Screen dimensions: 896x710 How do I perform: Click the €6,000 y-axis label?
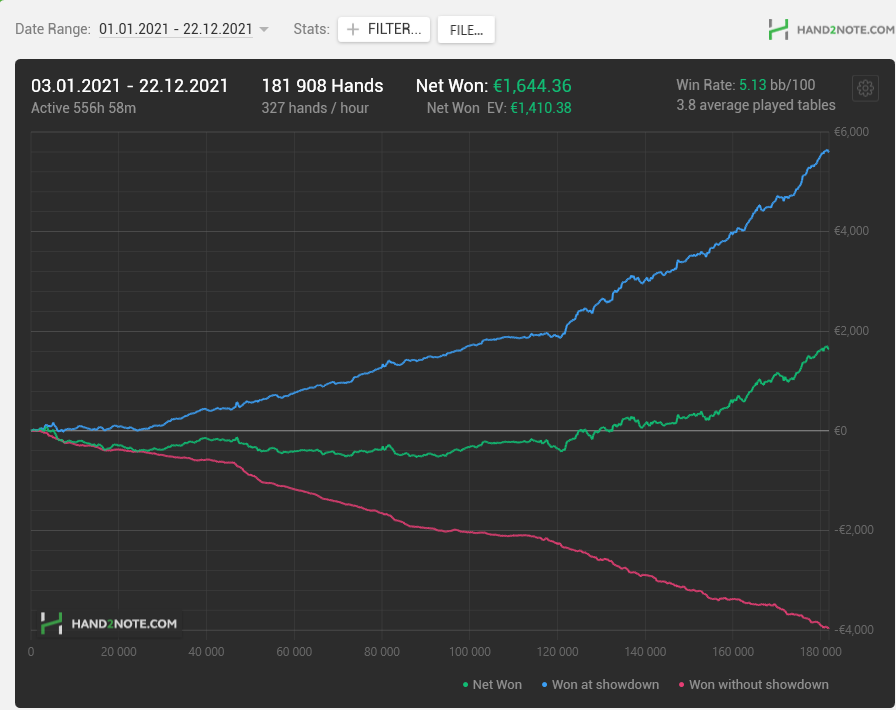[851, 132]
